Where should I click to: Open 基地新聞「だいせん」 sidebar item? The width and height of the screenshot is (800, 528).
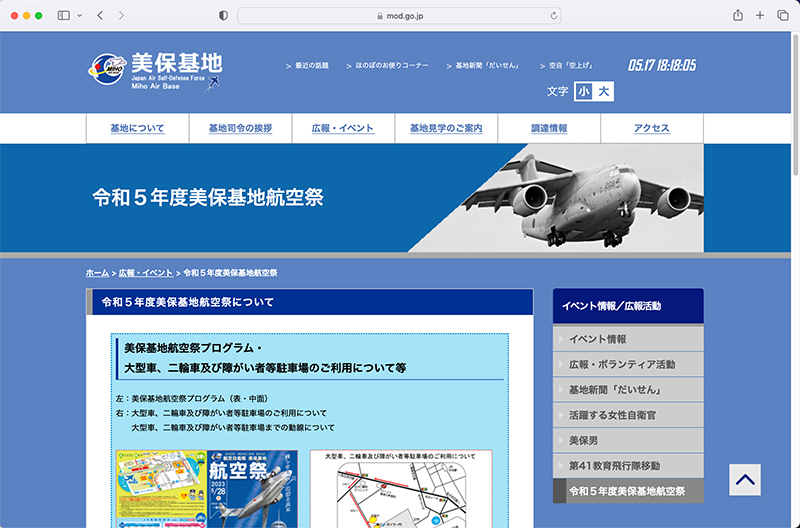click(628, 390)
